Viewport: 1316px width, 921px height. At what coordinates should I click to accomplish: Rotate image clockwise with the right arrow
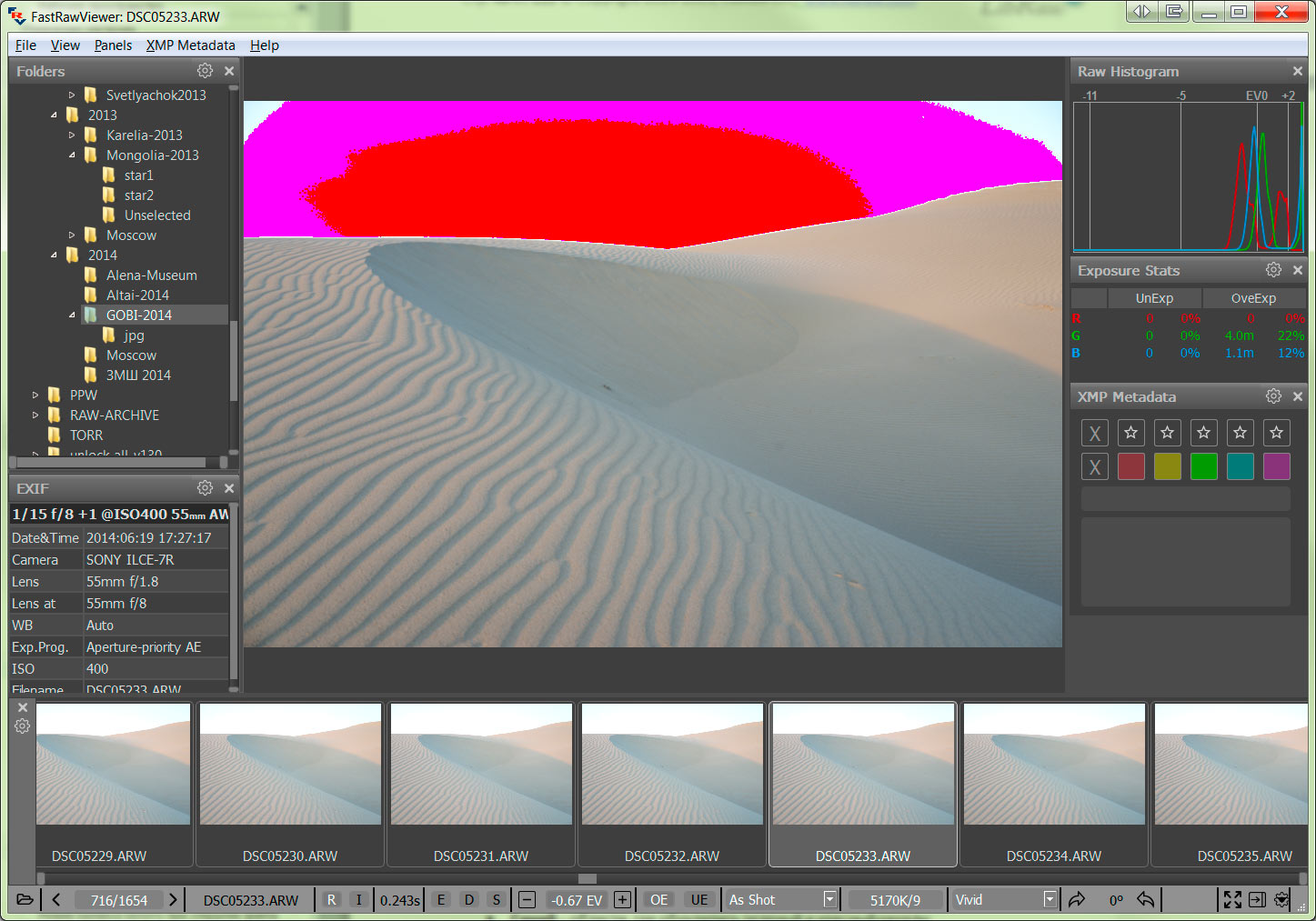click(x=1077, y=900)
